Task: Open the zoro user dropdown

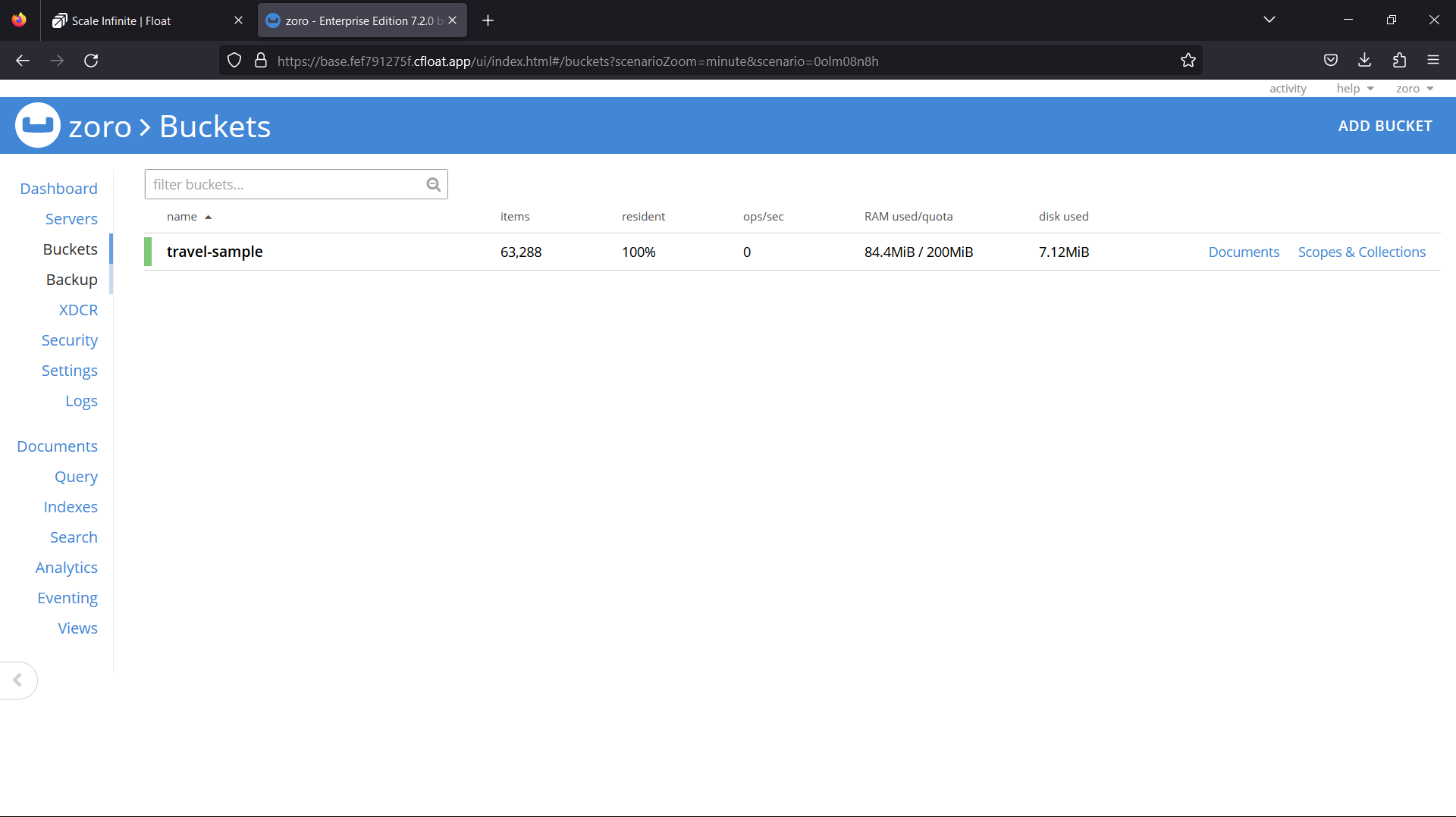Action: point(1414,89)
